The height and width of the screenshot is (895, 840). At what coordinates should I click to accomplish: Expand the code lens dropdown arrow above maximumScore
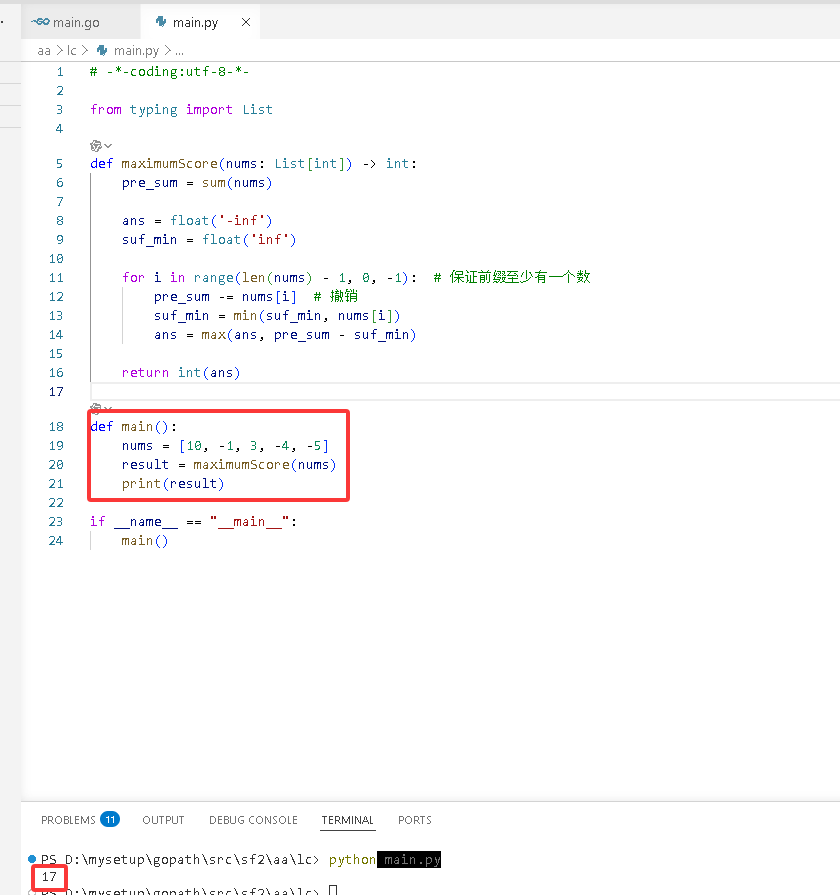[108, 146]
